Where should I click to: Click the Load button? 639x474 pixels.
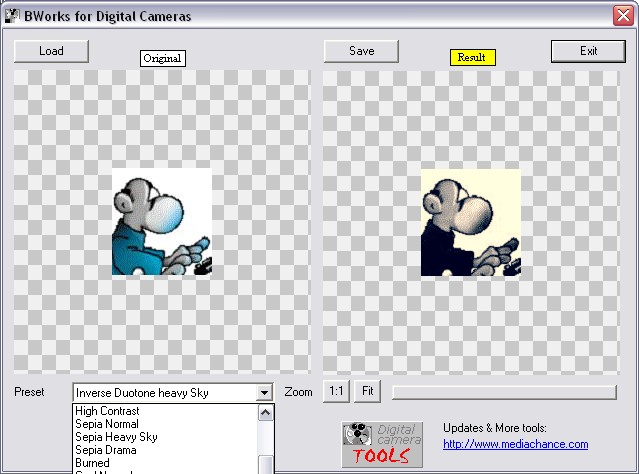click(x=51, y=51)
